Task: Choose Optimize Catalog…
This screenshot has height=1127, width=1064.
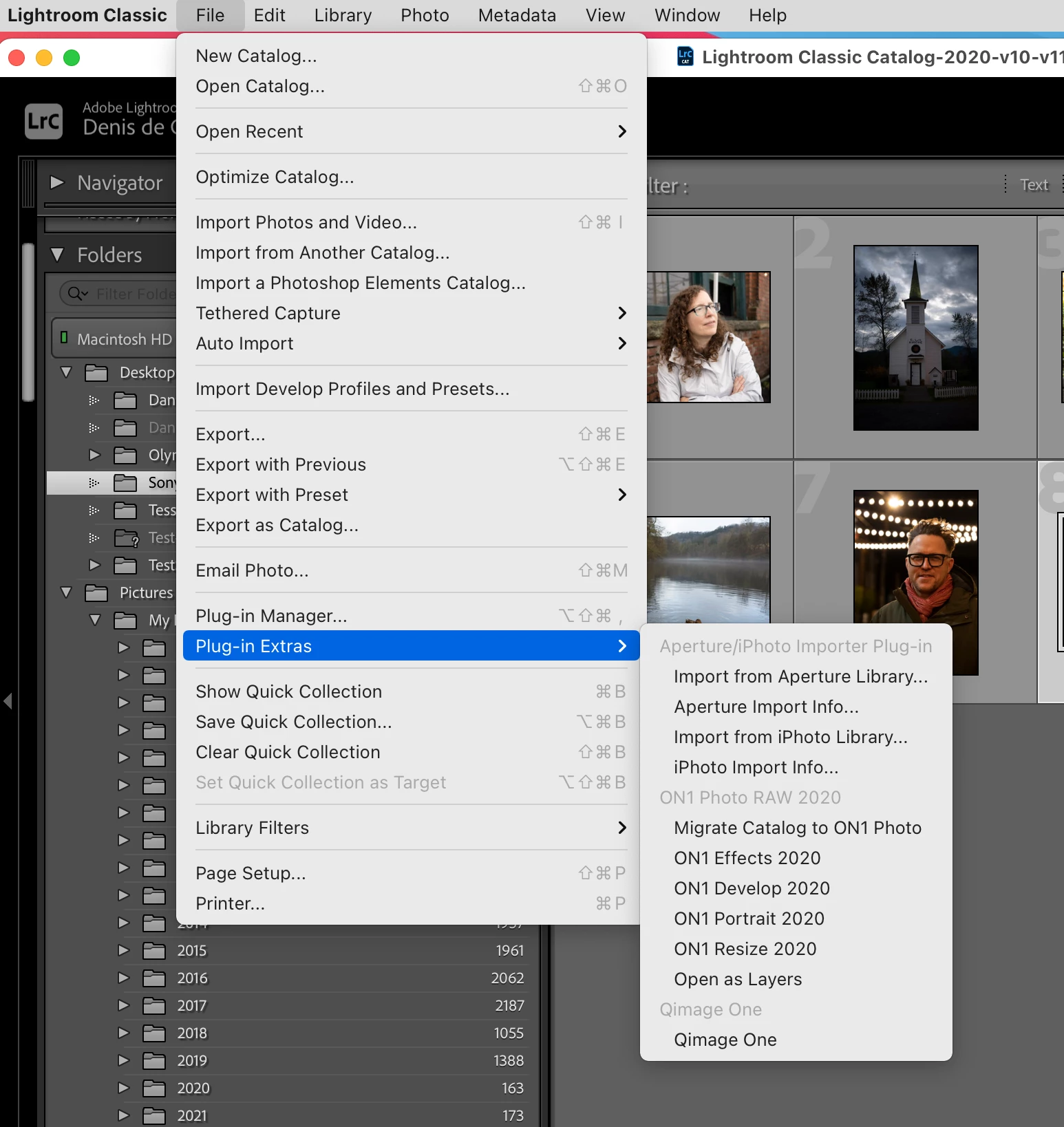Action: (412, 177)
